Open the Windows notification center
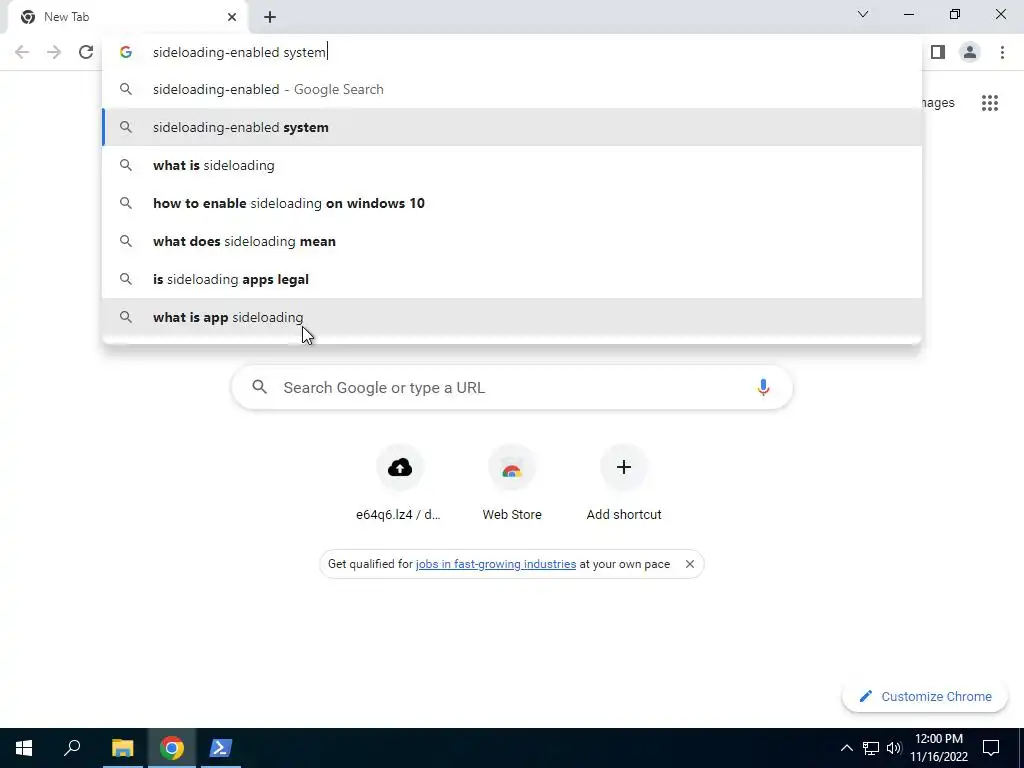 click(x=991, y=748)
